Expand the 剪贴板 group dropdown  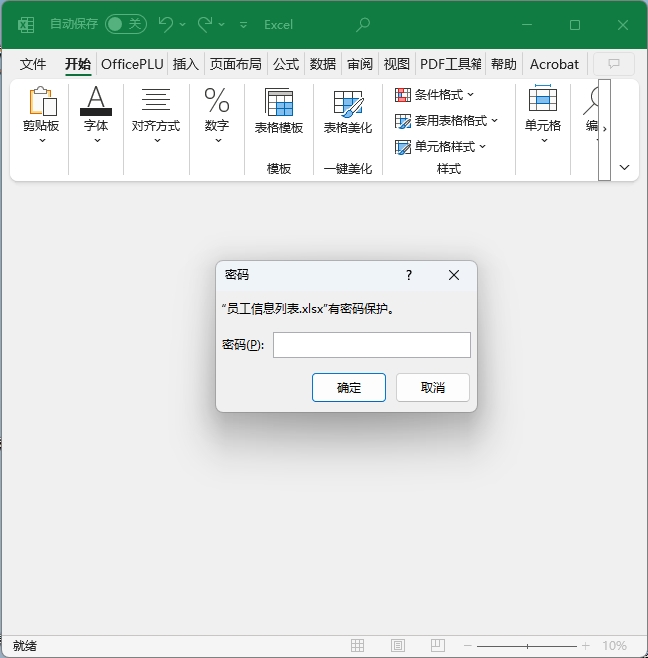(42, 141)
